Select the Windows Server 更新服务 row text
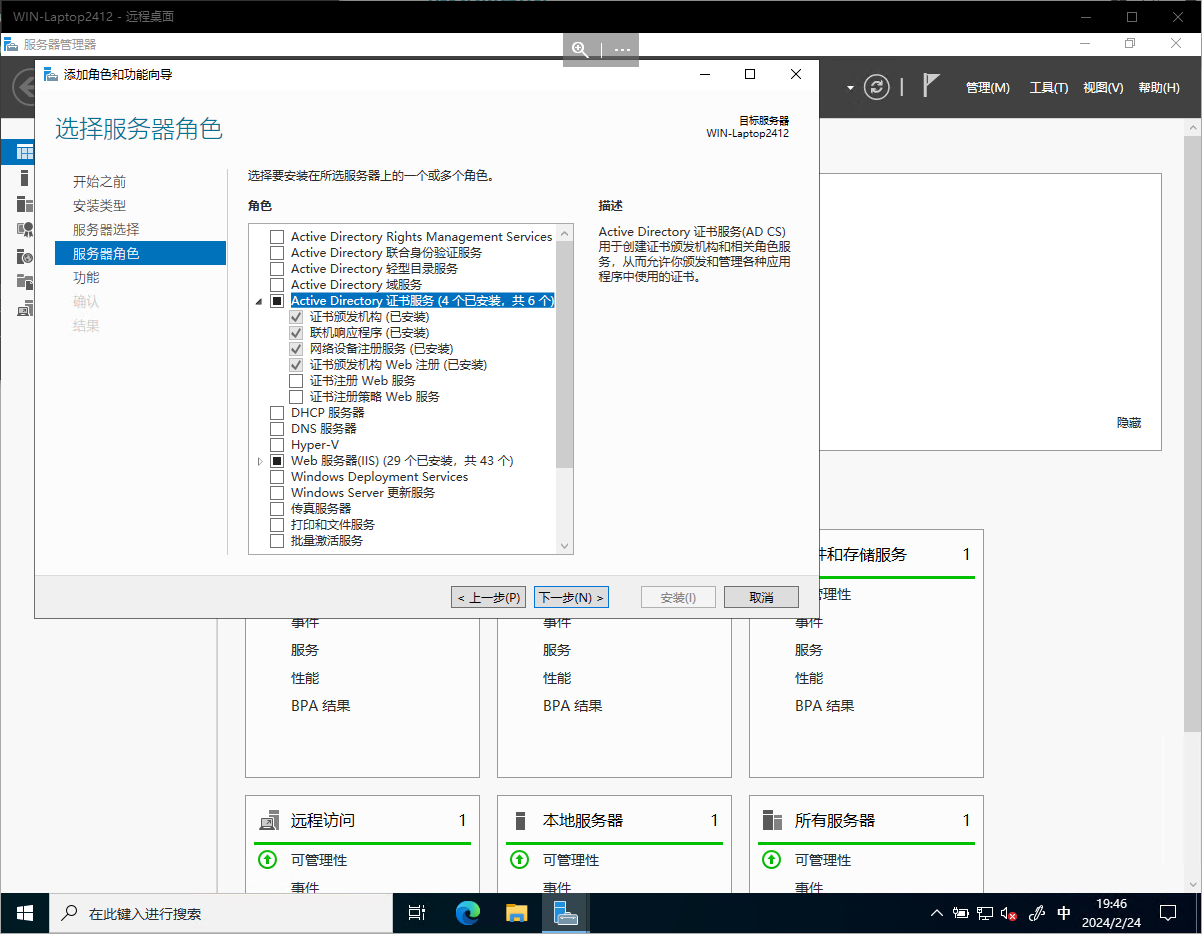 [x=363, y=493]
